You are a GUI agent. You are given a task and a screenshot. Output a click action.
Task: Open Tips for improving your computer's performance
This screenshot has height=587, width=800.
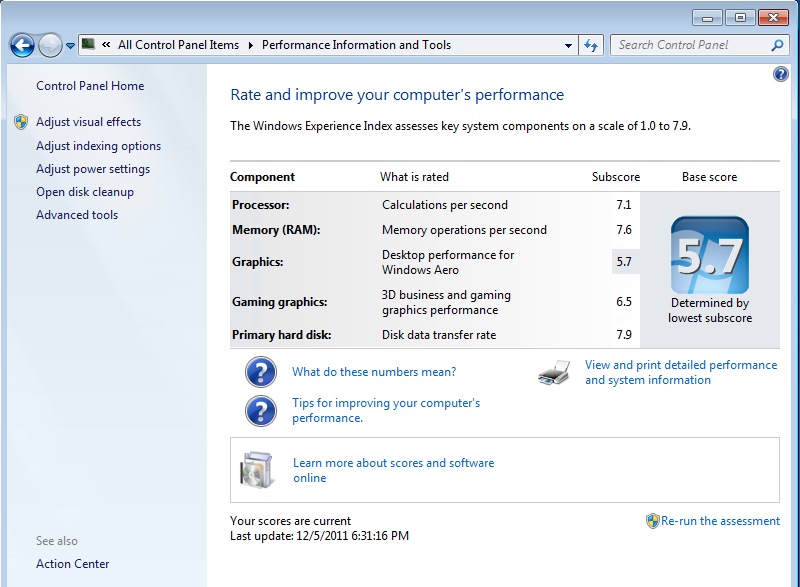click(x=386, y=410)
